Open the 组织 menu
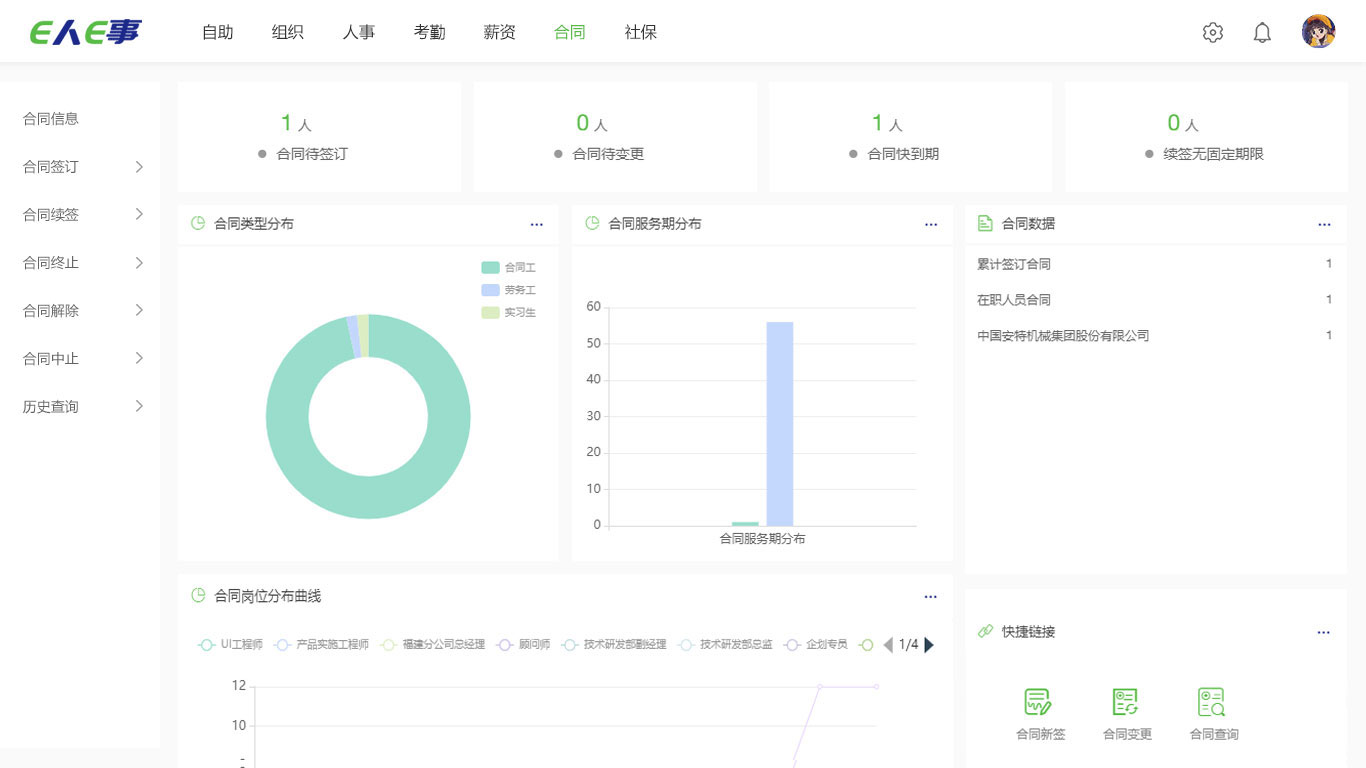The image size is (1366, 768). click(288, 32)
